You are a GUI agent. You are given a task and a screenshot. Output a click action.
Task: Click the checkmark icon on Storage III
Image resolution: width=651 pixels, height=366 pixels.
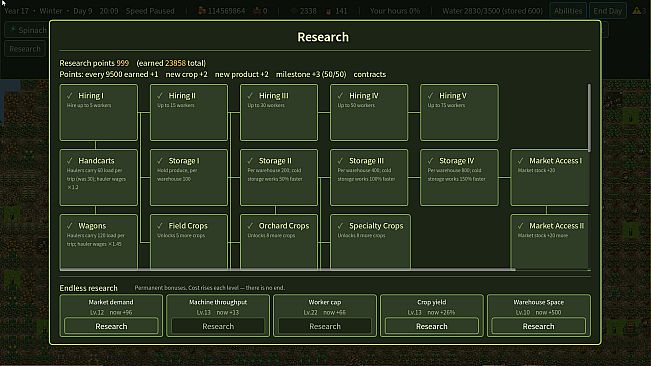pyautogui.click(x=340, y=161)
